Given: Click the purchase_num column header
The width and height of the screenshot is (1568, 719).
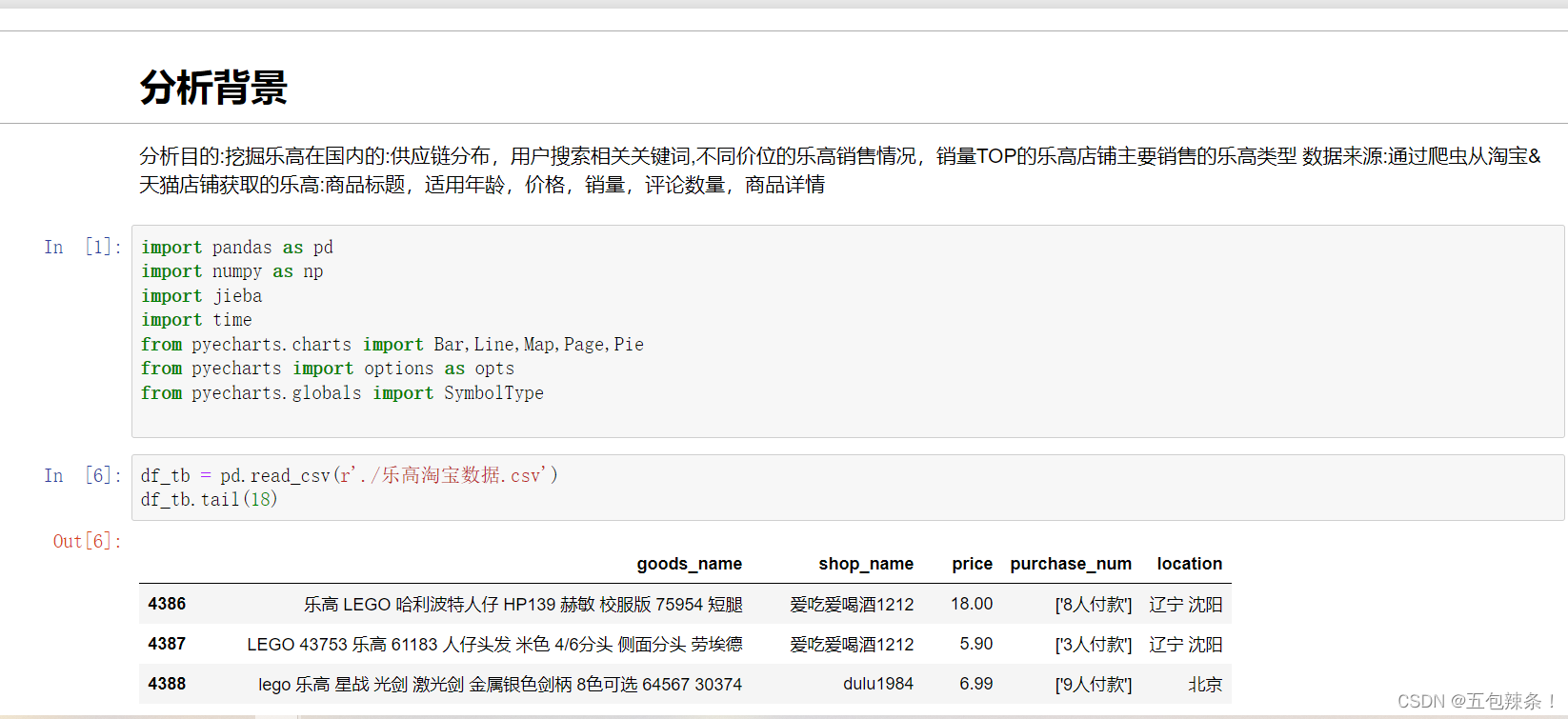Looking at the screenshot, I should [1071, 564].
